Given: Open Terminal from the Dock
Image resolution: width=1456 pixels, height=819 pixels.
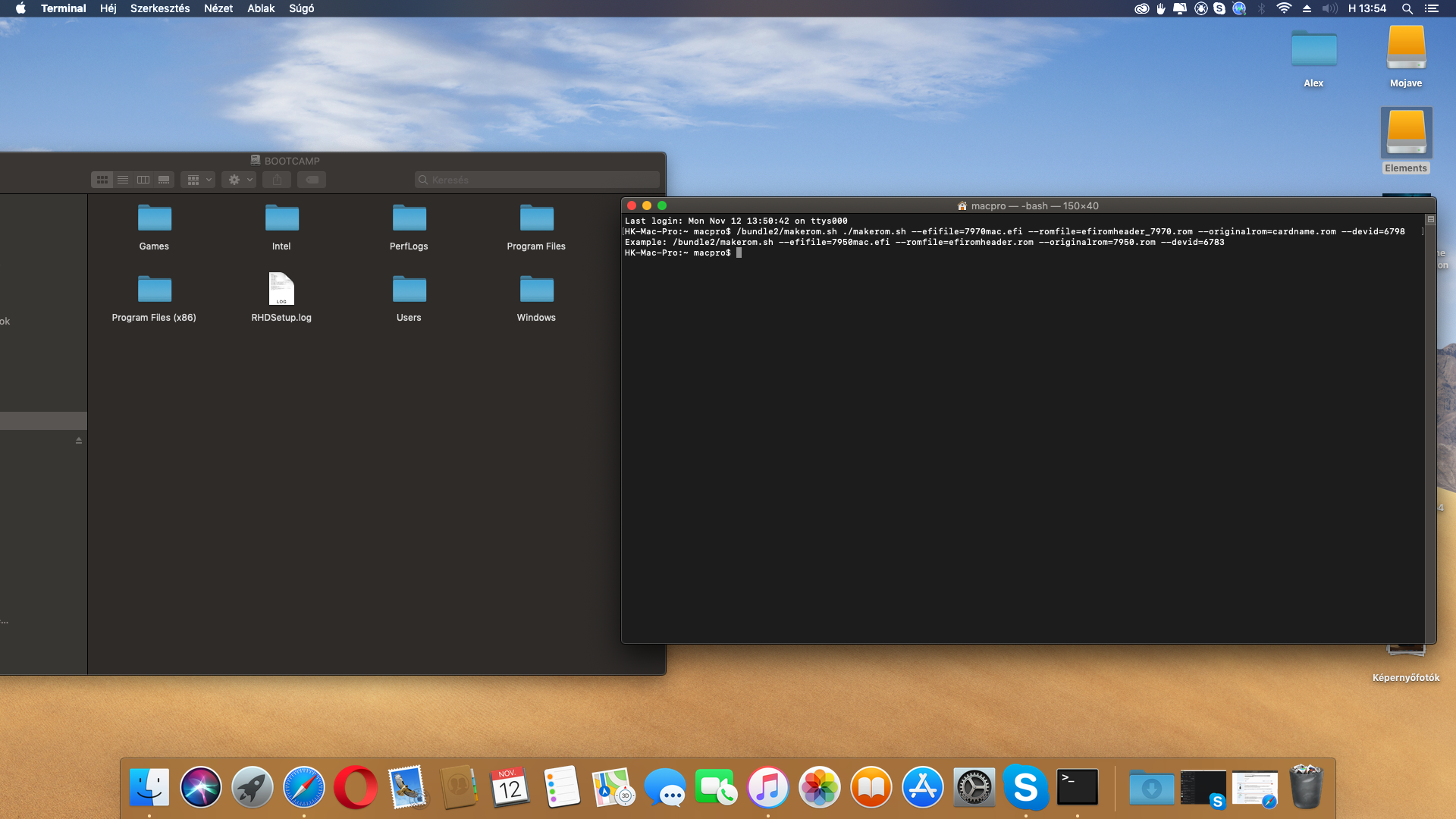Looking at the screenshot, I should click(x=1078, y=787).
